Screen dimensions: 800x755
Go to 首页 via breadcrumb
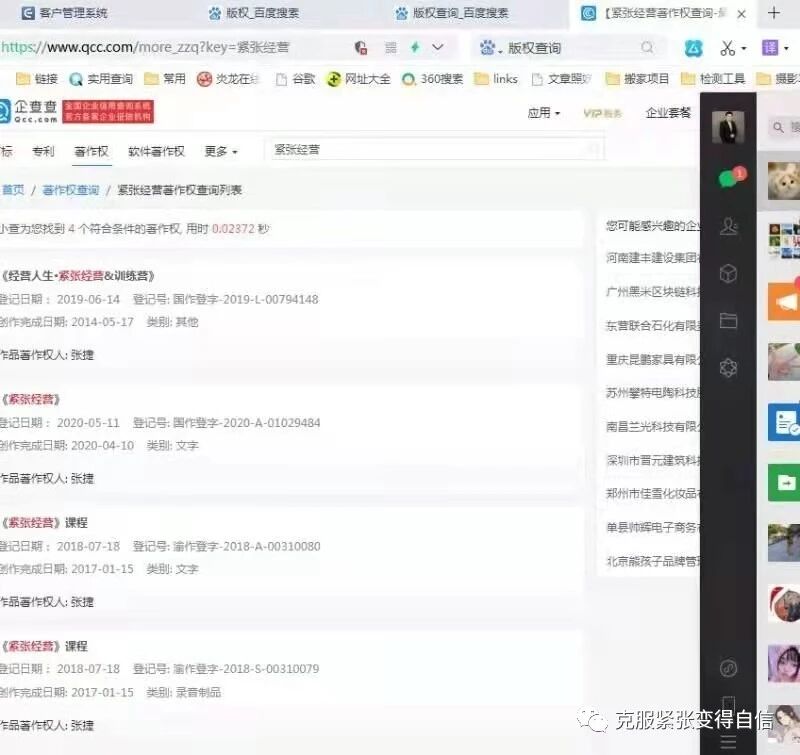[13, 190]
